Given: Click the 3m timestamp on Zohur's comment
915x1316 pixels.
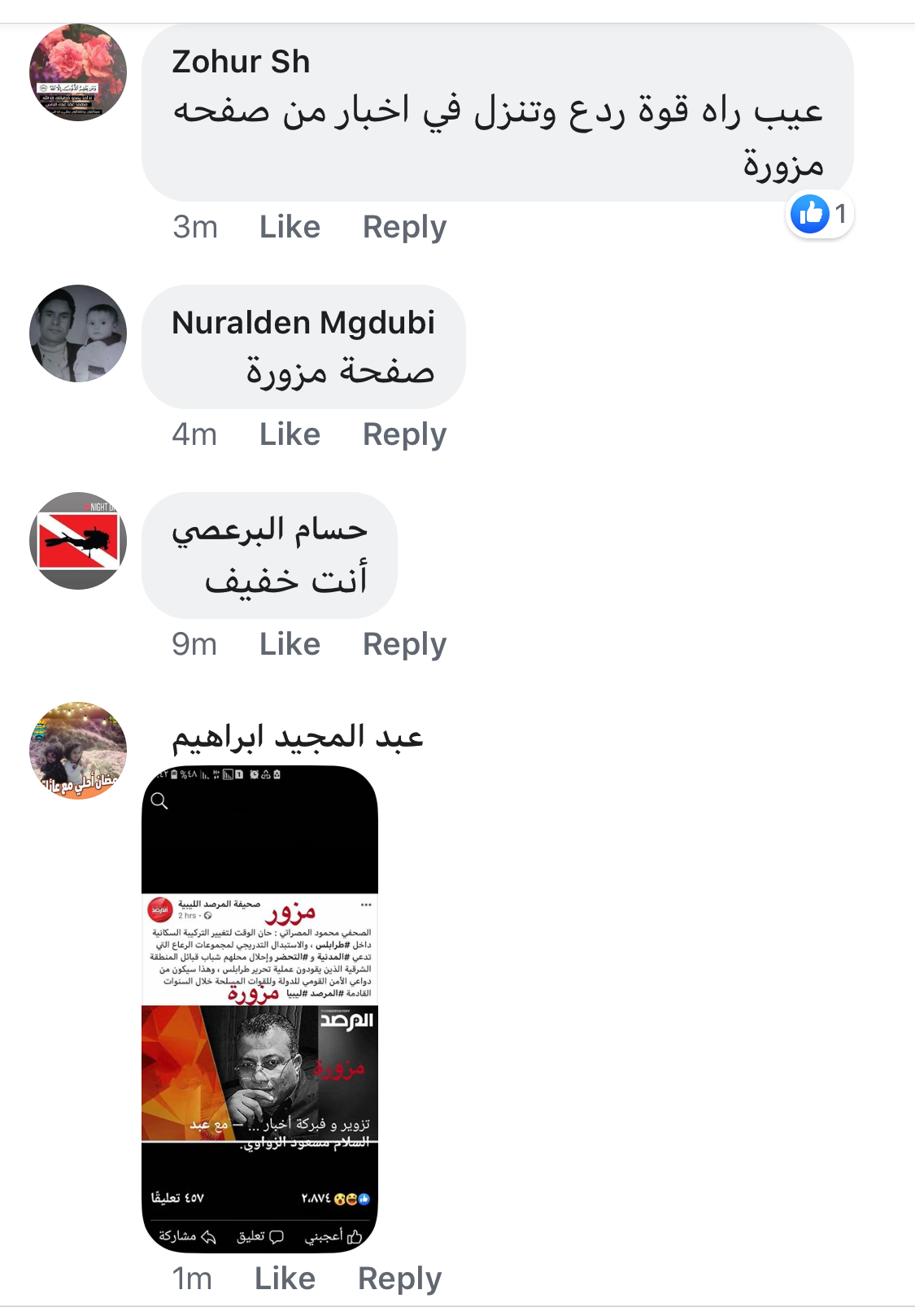Looking at the screenshot, I should coord(195,227).
